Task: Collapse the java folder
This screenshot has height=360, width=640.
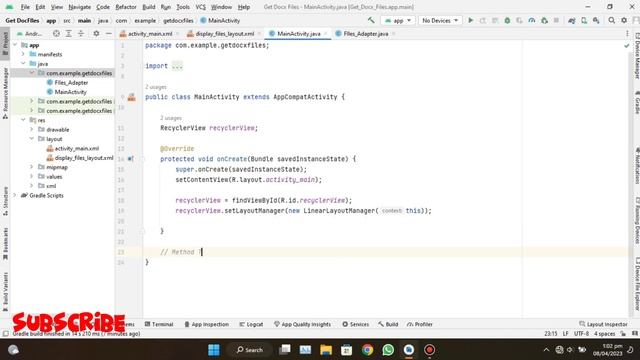Action: click(x=23, y=63)
